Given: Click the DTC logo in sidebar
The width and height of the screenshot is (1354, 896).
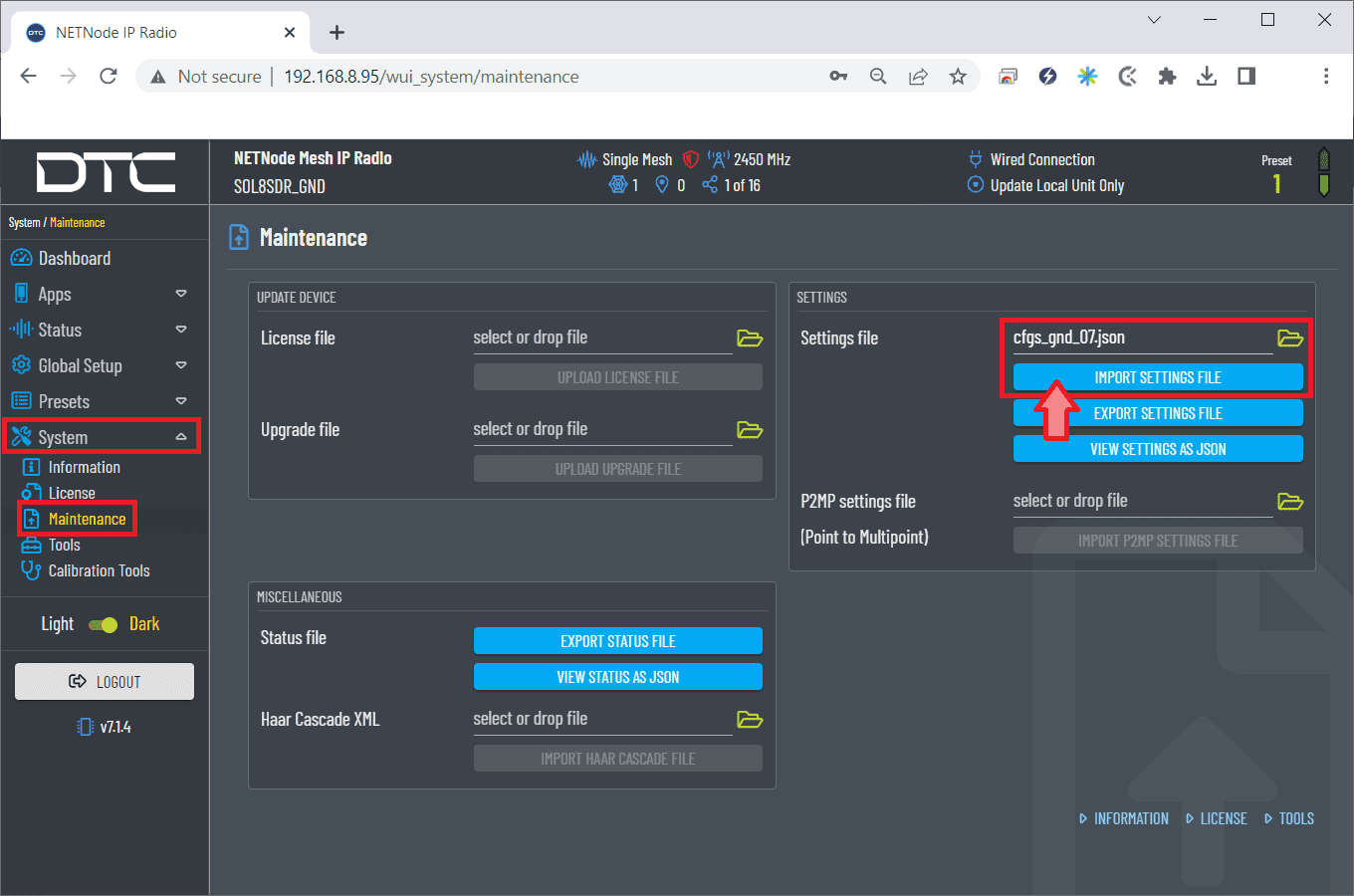Looking at the screenshot, I should (x=106, y=172).
